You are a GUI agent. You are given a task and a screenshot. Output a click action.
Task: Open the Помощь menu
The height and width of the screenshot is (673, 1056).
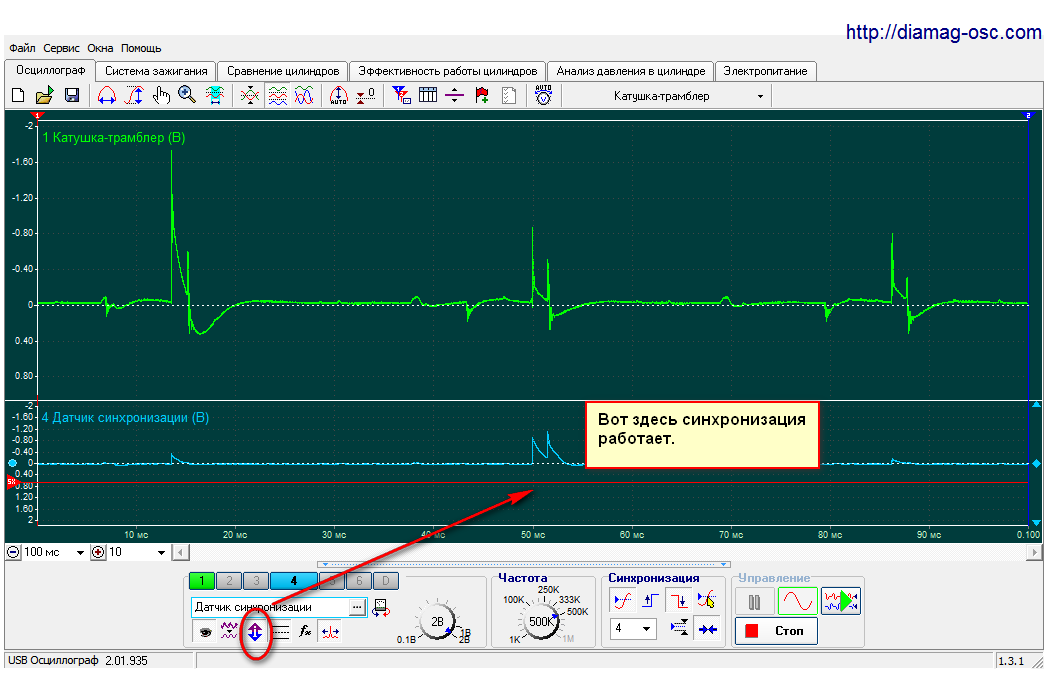[x=141, y=49]
